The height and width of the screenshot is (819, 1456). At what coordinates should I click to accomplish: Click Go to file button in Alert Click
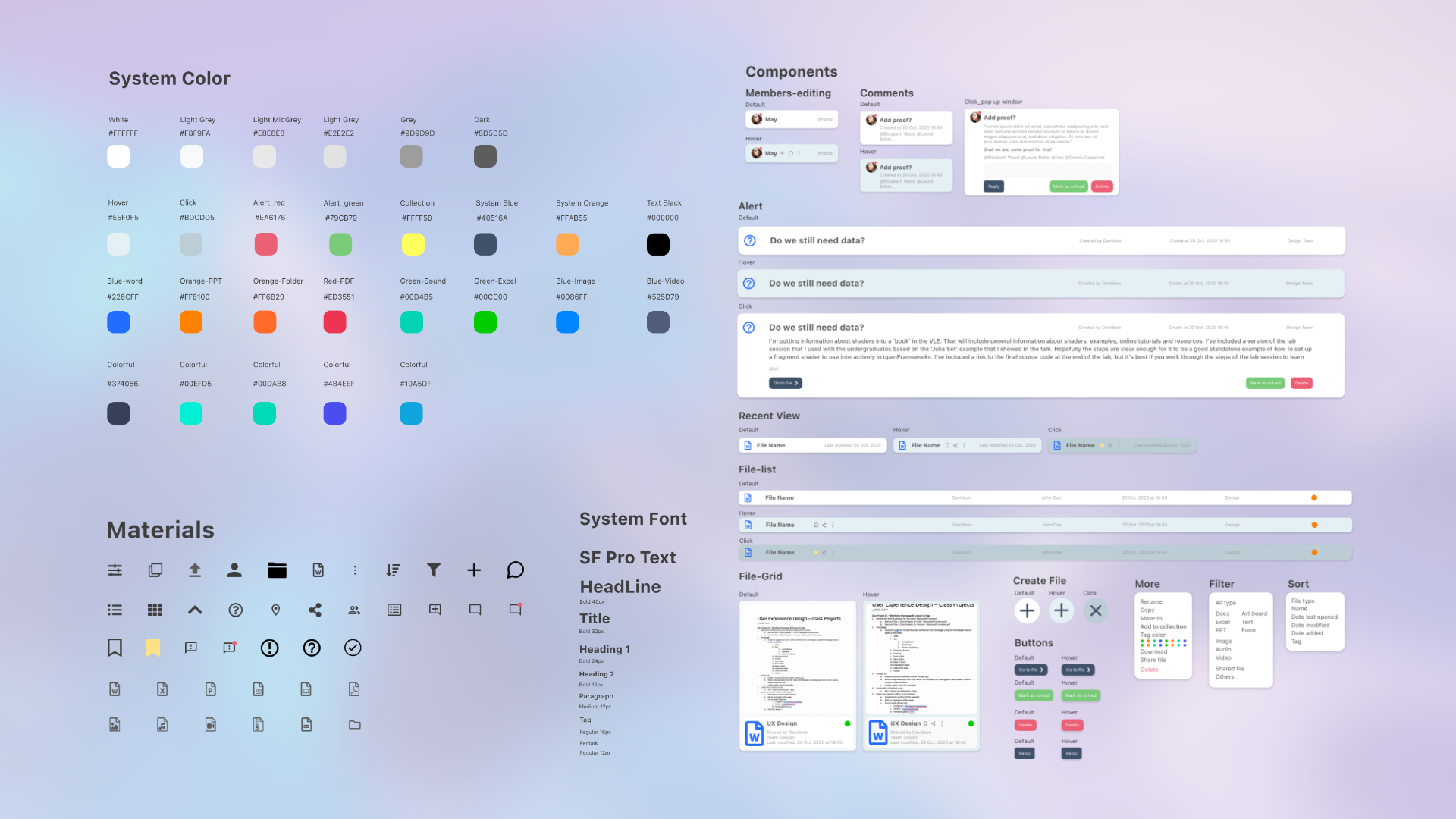point(784,383)
